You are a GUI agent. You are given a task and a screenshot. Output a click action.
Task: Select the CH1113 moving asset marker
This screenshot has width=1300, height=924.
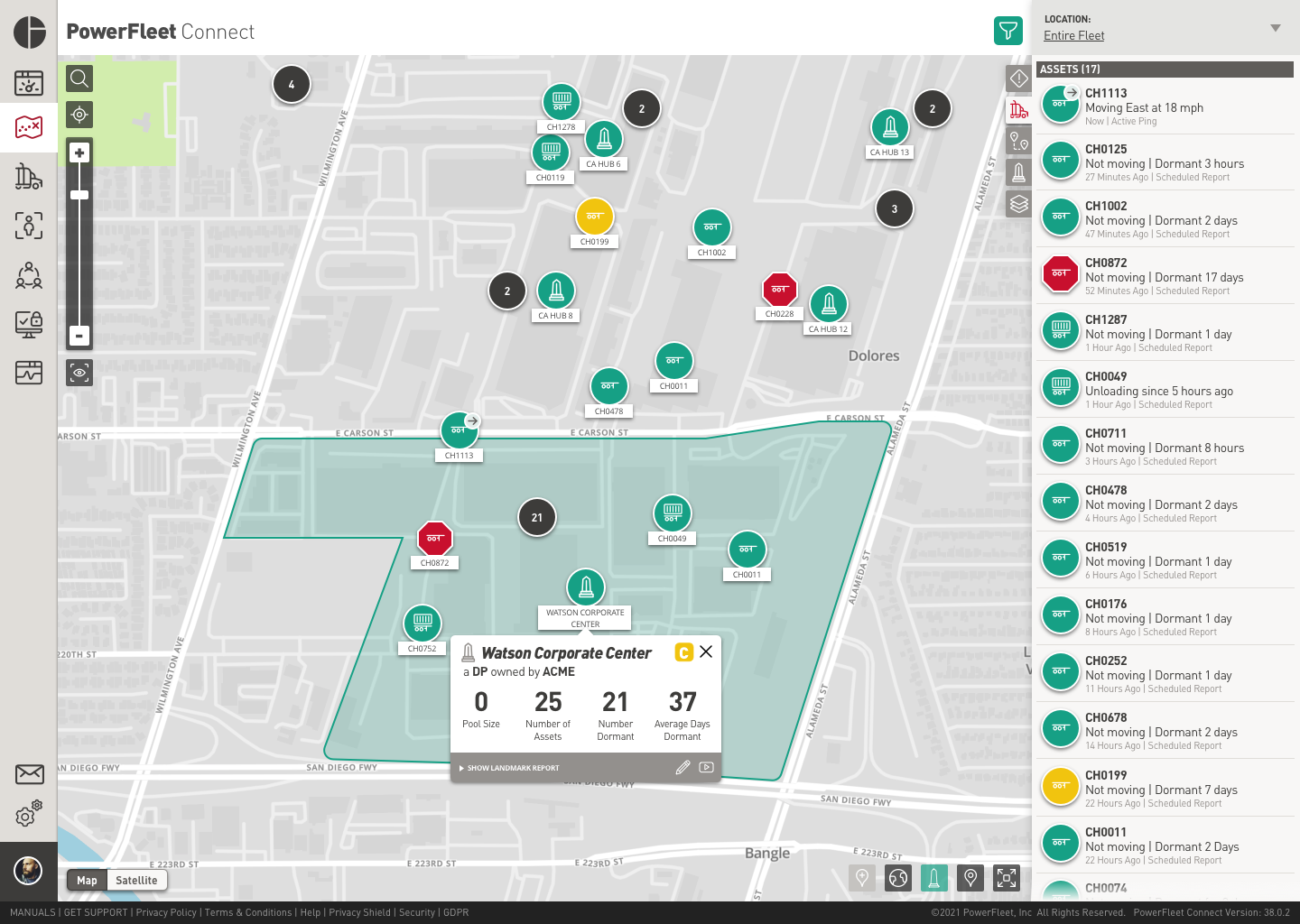[x=459, y=430]
